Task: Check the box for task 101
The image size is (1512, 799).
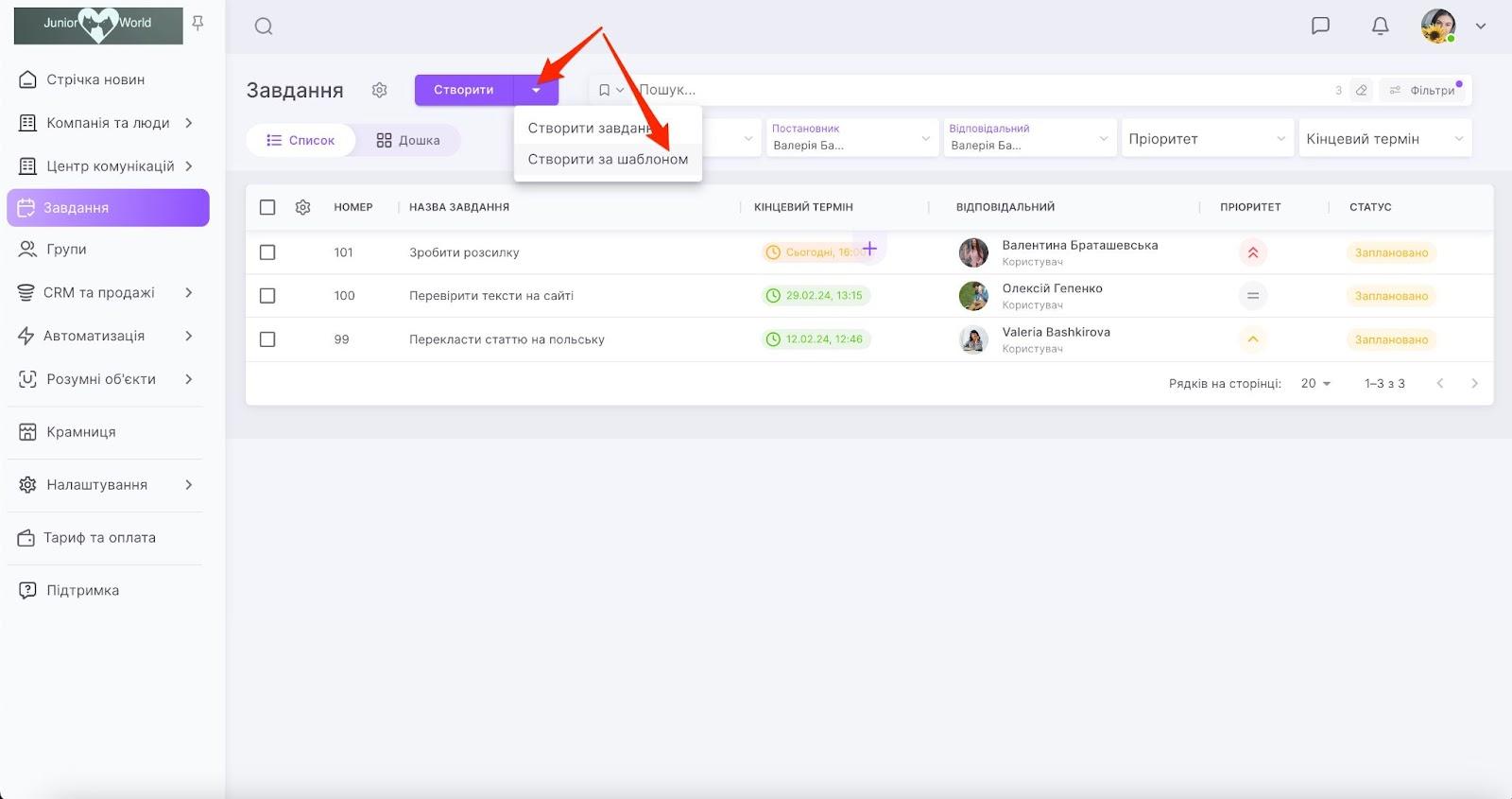Action: tap(267, 252)
